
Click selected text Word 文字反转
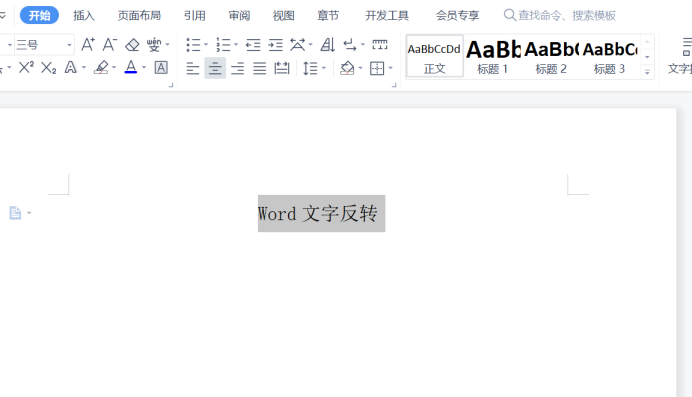(x=322, y=213)
